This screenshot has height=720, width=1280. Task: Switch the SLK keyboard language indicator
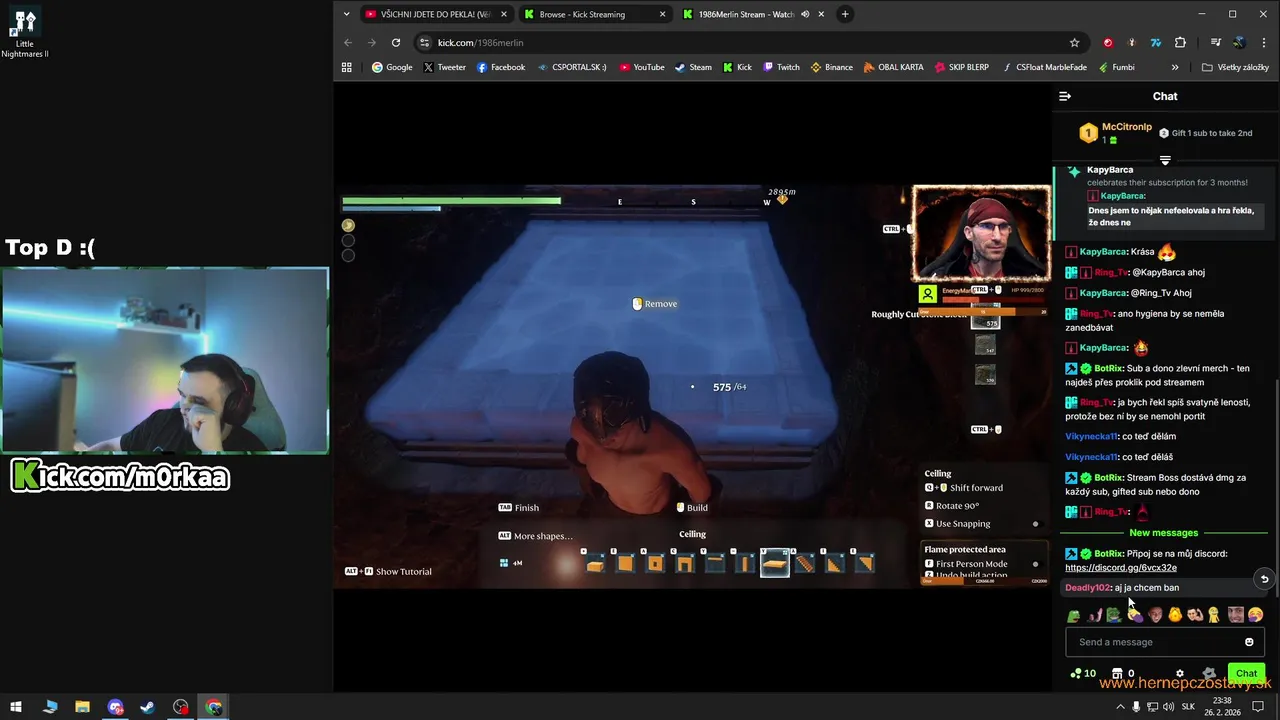[1188, 706]
